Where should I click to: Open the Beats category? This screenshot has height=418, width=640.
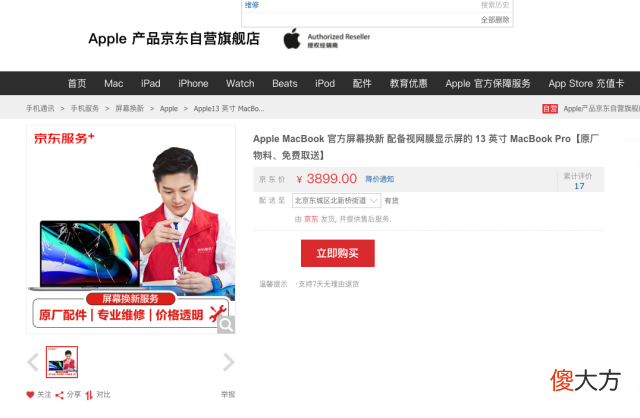click(x=284, y=84)
